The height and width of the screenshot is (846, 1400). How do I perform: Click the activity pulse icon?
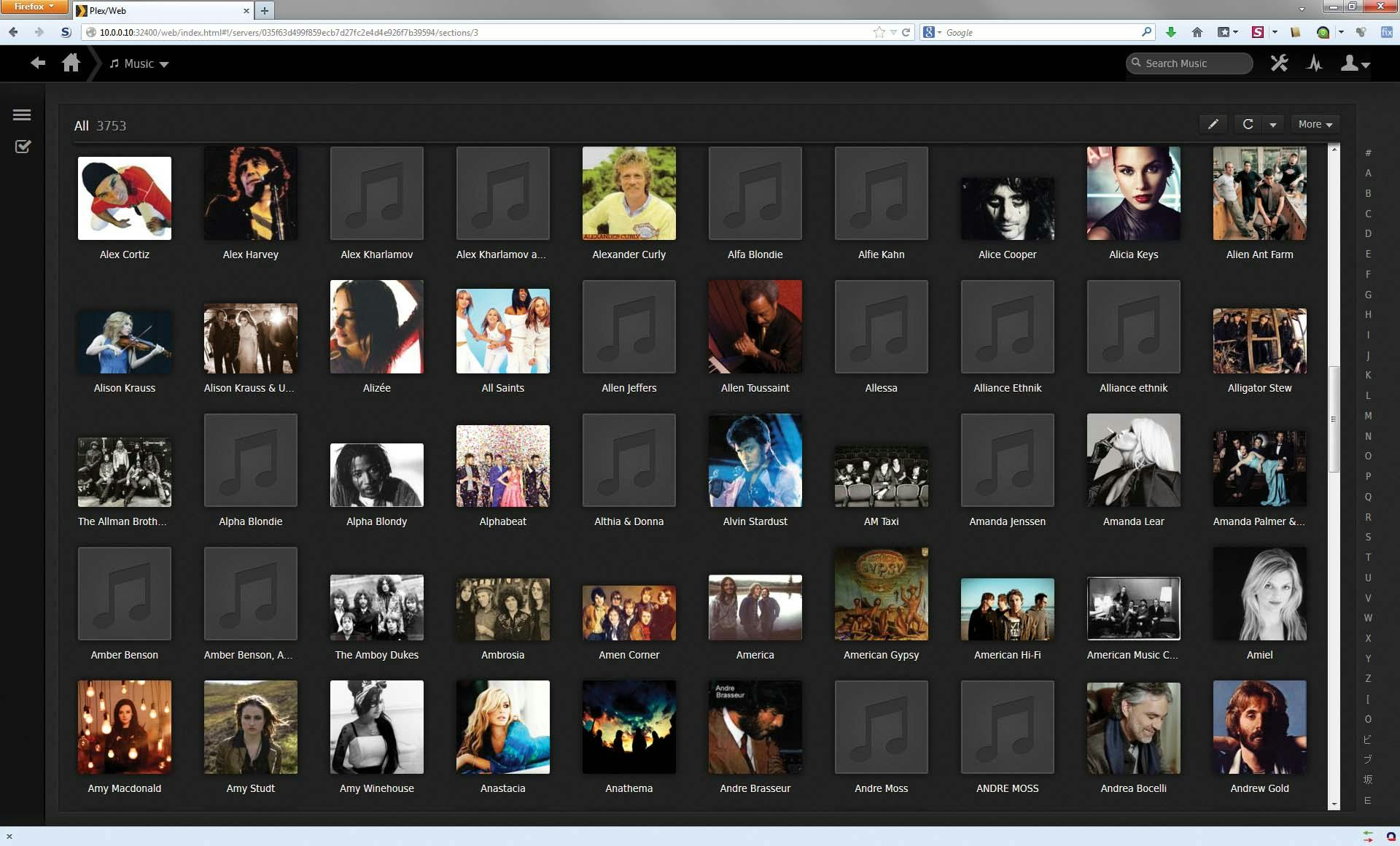point(1314,63)
